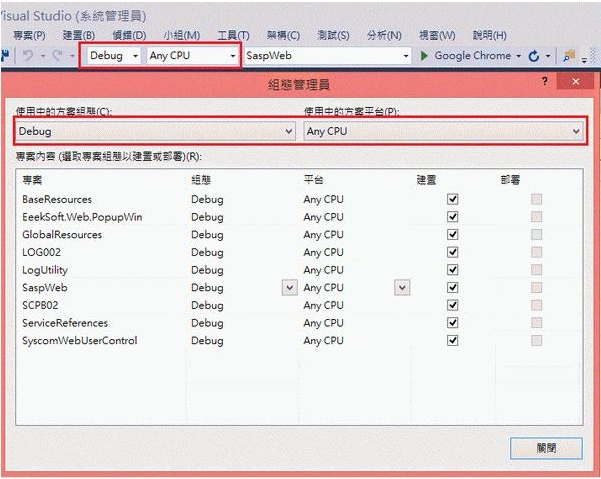Screen dimensions: 601x479
Task: Open the 測試(S) menu
Action: click(x=333, y=36)
